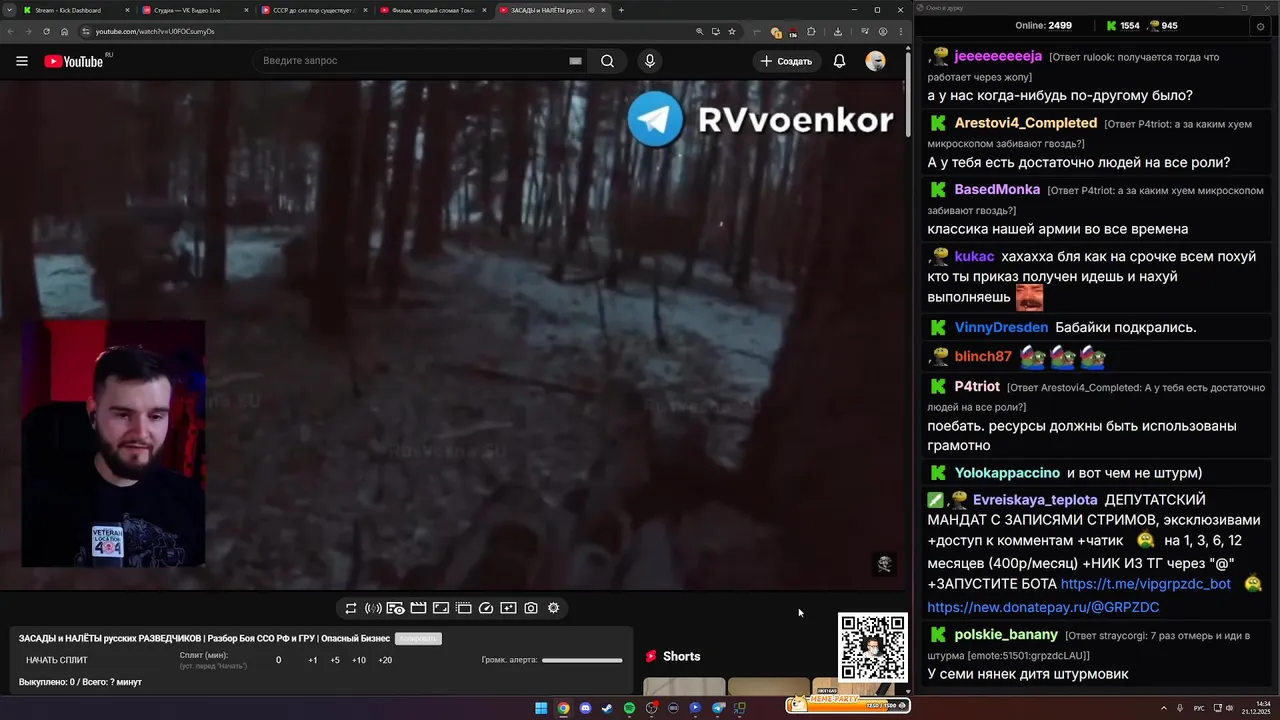Open the playback speed gauge icon
Image resolution: width=1280 pixels, height=720 pixels.
486,608
